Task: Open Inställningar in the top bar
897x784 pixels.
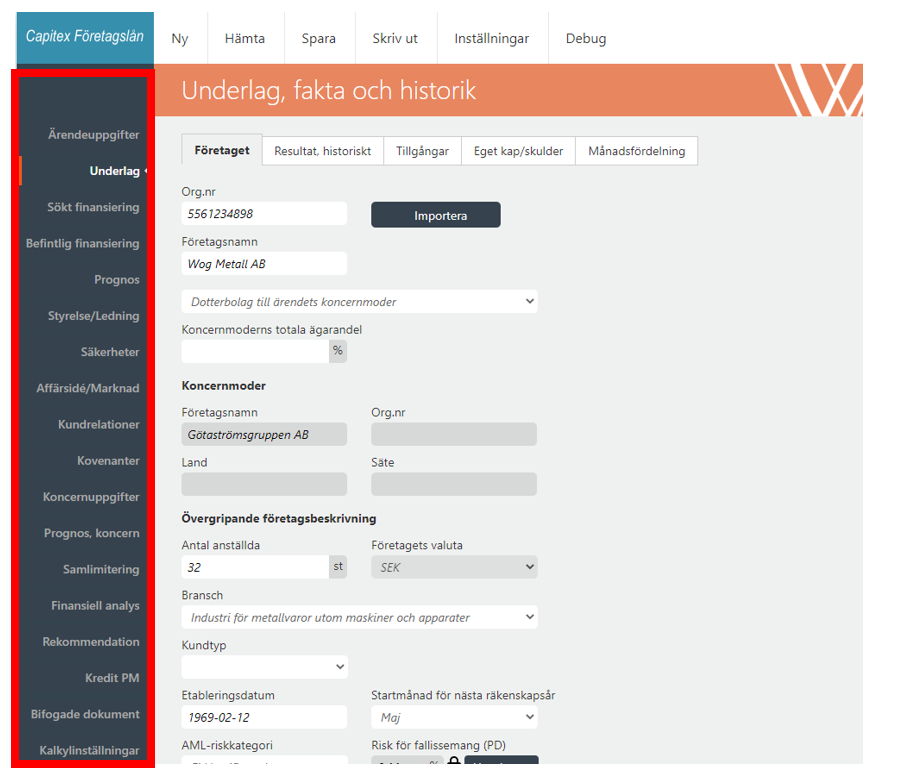Action: click(x=491, y=38)
